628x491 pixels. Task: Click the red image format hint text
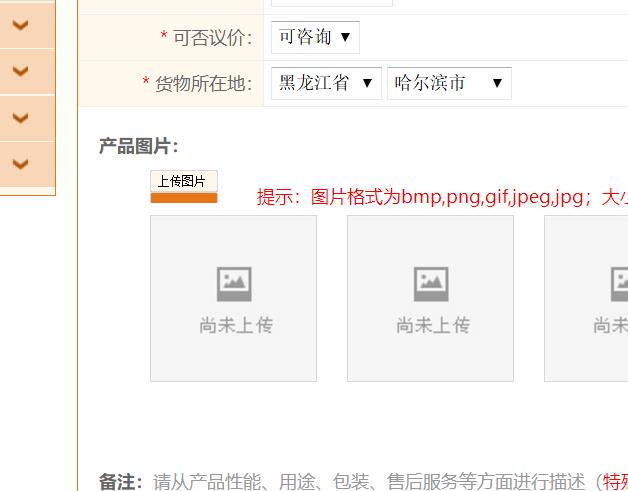pyautogui.click(x=440, y=197)
